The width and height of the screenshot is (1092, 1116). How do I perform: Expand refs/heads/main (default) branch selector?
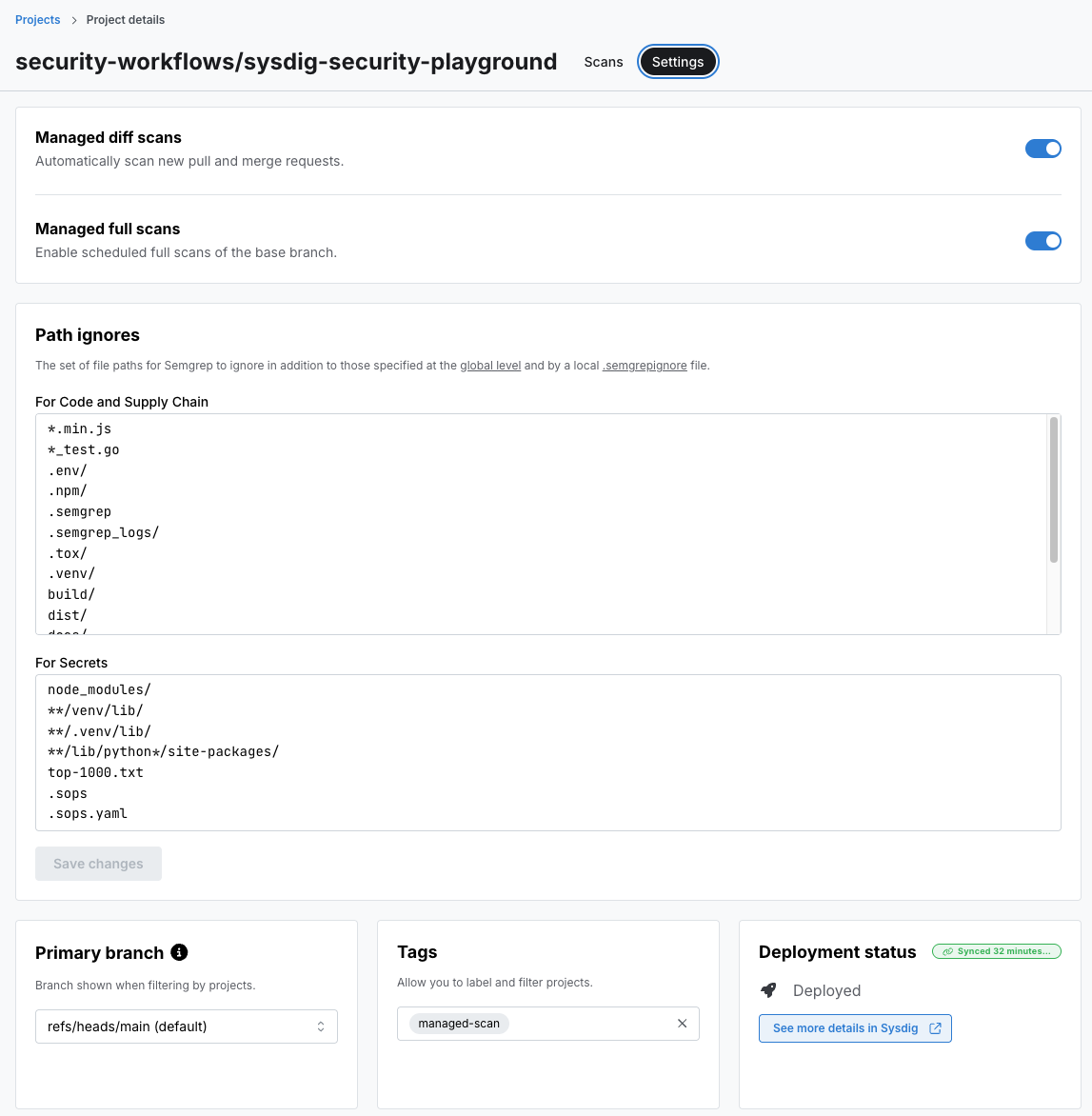[186, 1026]
